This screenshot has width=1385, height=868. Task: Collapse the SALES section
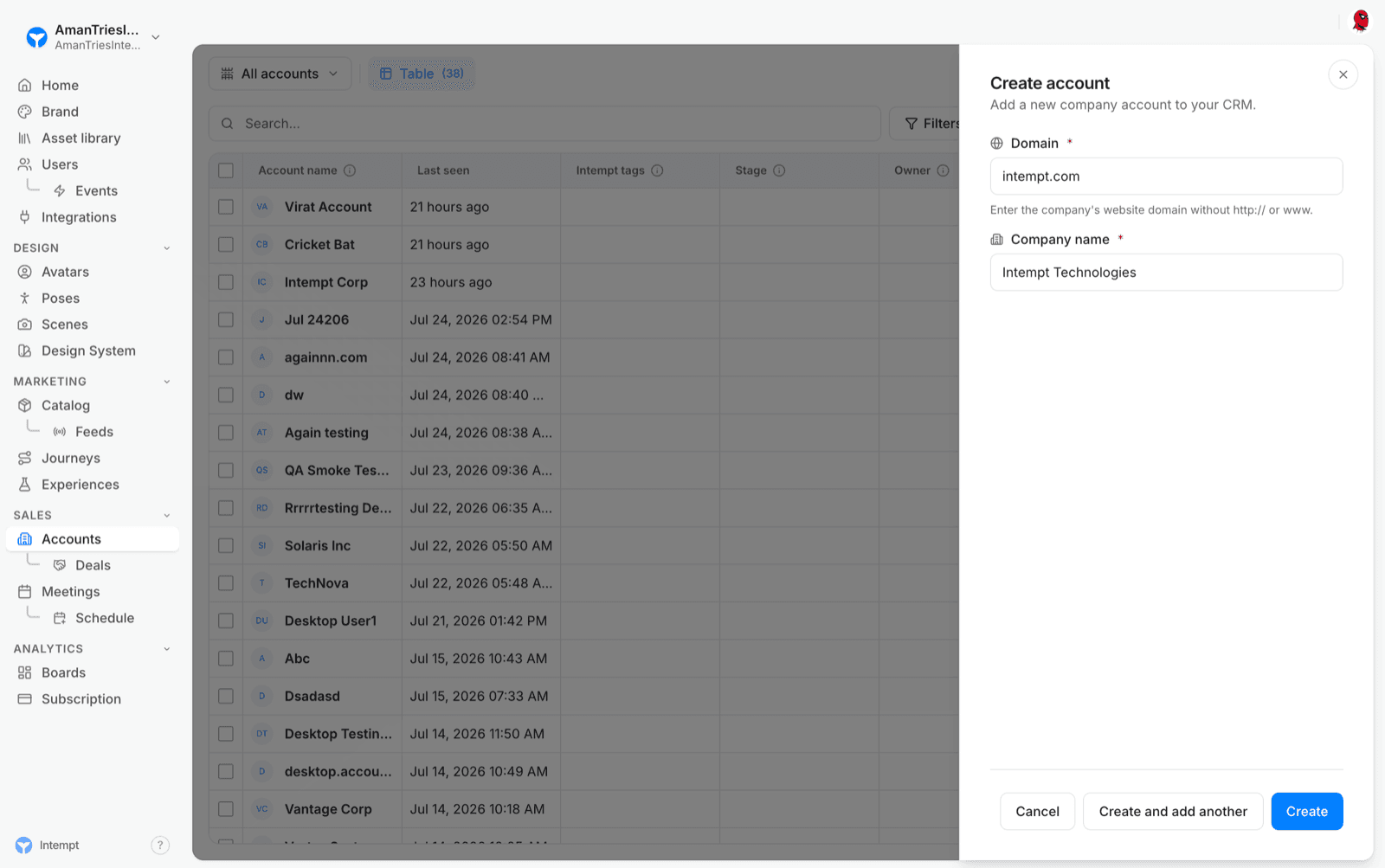(x=167, y=516)
